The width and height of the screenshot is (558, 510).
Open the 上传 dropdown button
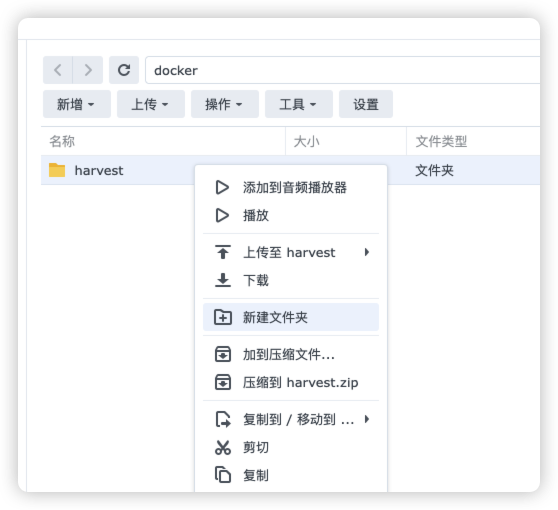pos(151,104)
